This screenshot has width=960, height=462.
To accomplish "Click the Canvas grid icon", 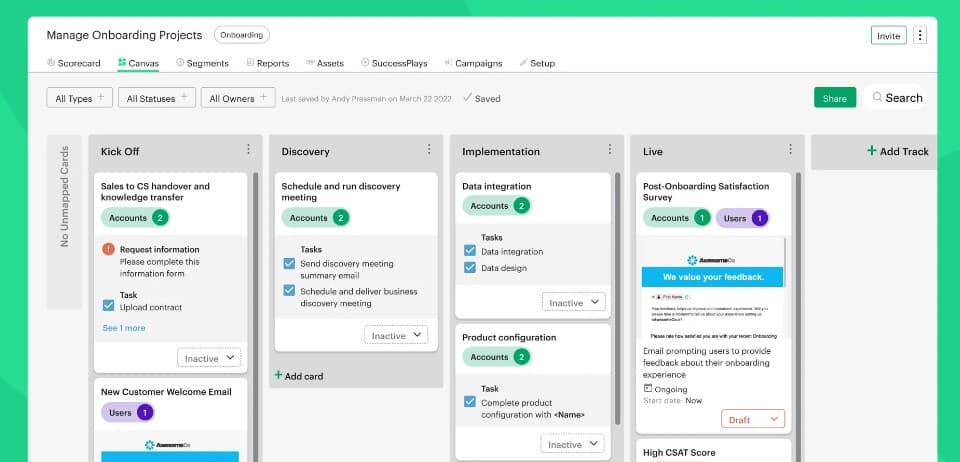I will (x=122, y=62).
